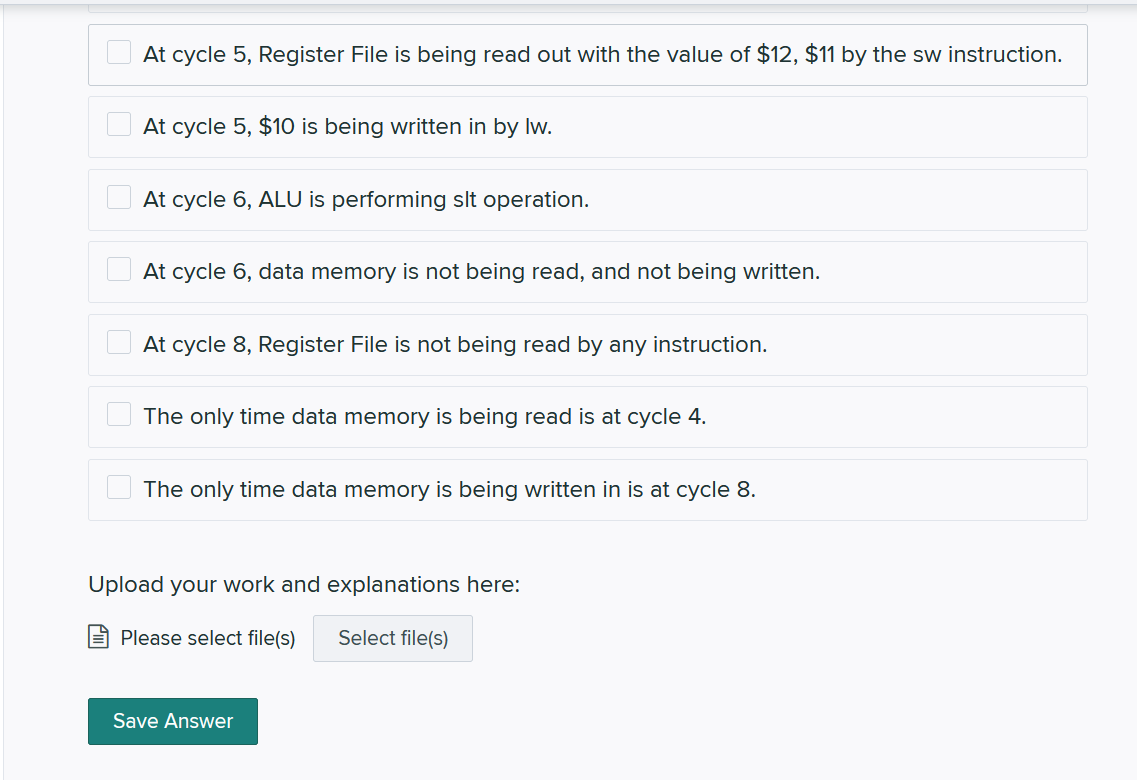Click the document icon beside Please select file(s)
This screenshot has width=1137, height=780.
[98, 636]
